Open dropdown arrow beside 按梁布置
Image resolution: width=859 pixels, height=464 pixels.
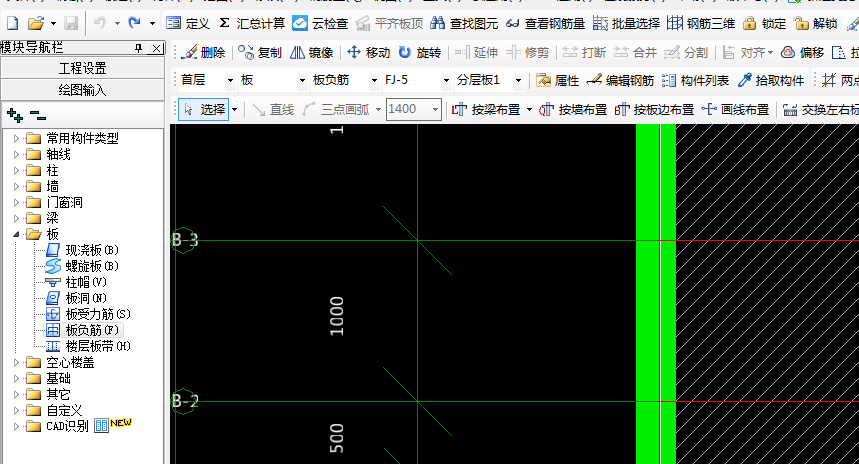point(529,110)
